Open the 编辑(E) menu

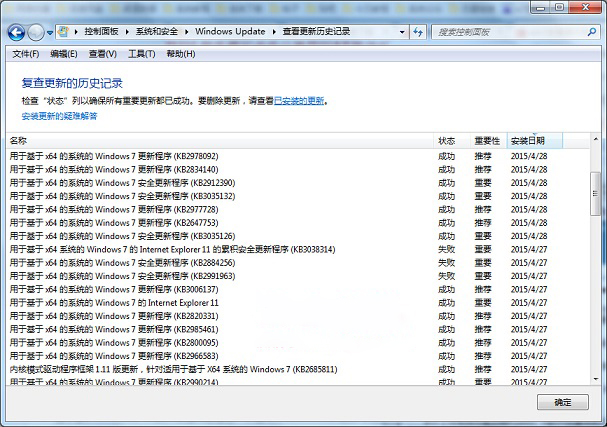pyautogui.click(x=64, y=54)
